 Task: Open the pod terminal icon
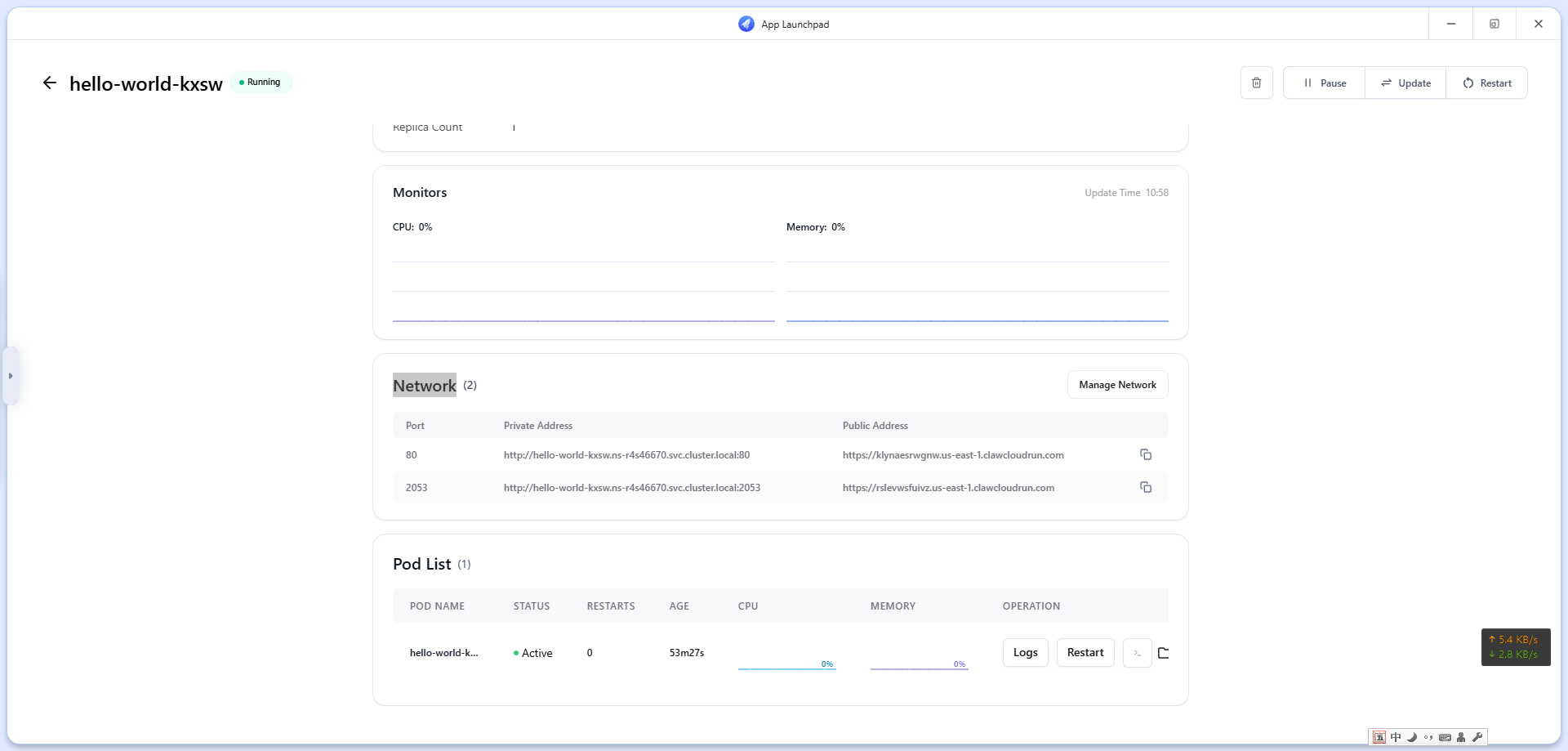click(x=1137, y=653)
